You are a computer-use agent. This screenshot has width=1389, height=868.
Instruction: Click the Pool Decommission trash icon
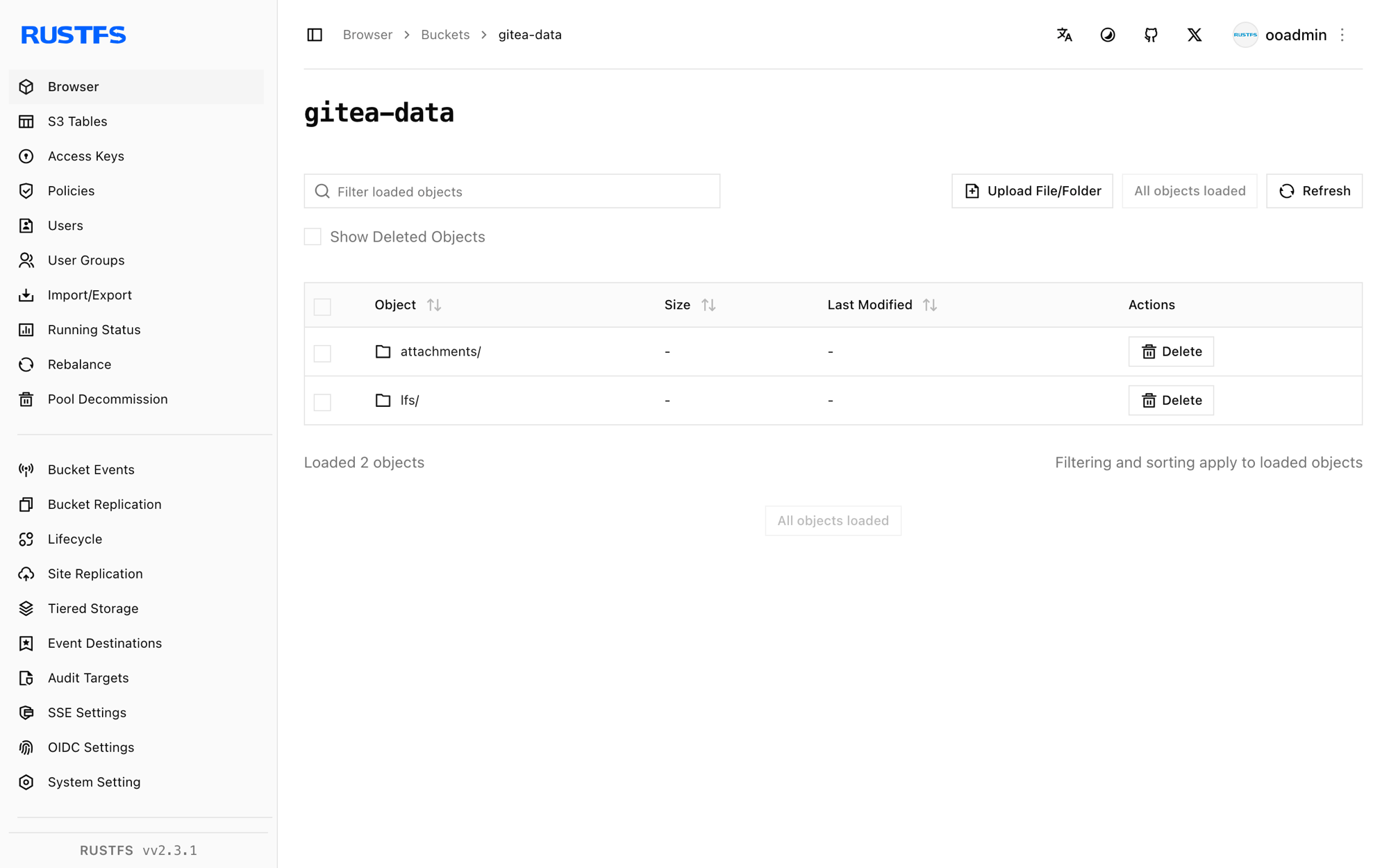pyautogui.click(x=26, y=399)
